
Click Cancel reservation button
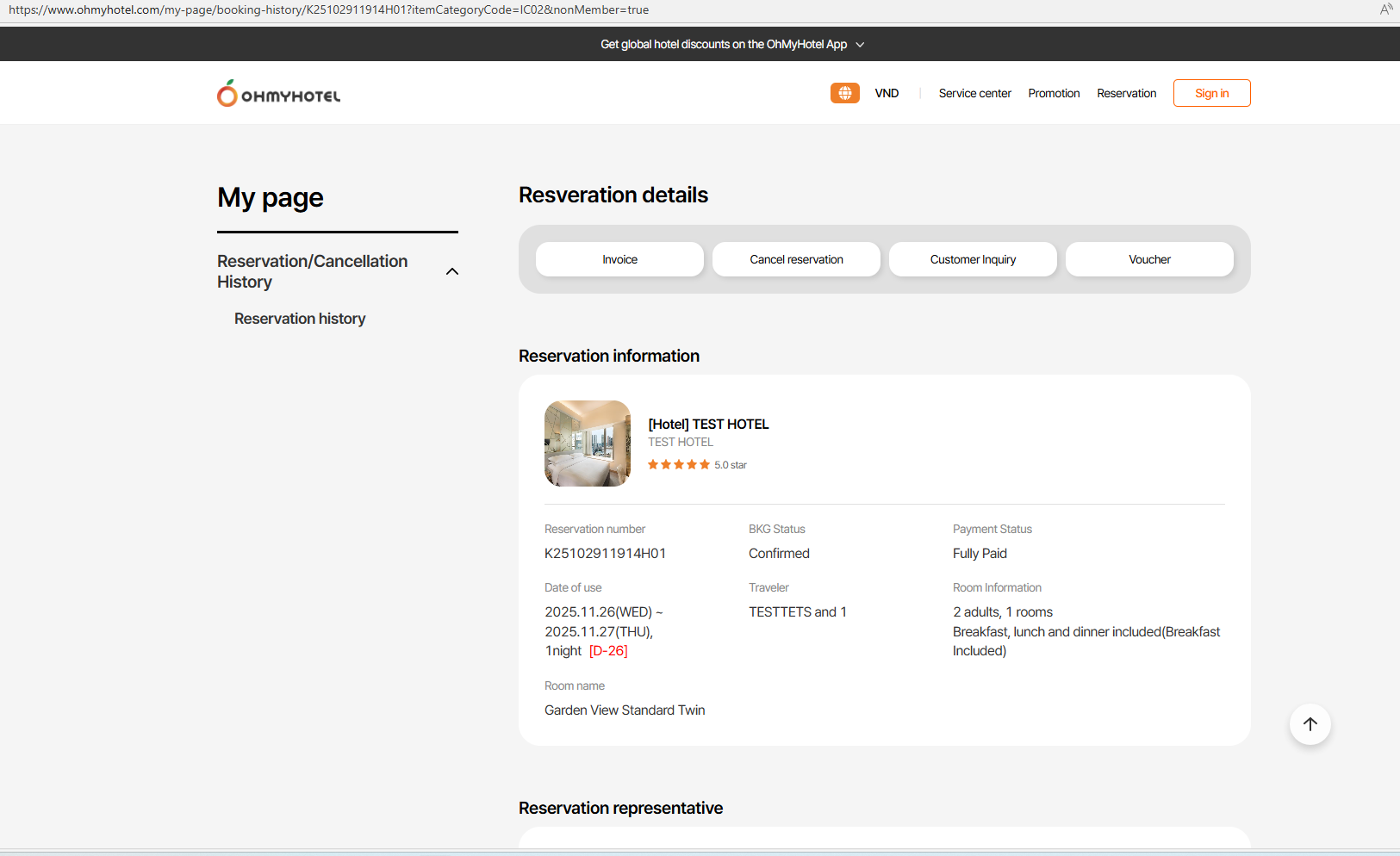pos(796,259)
